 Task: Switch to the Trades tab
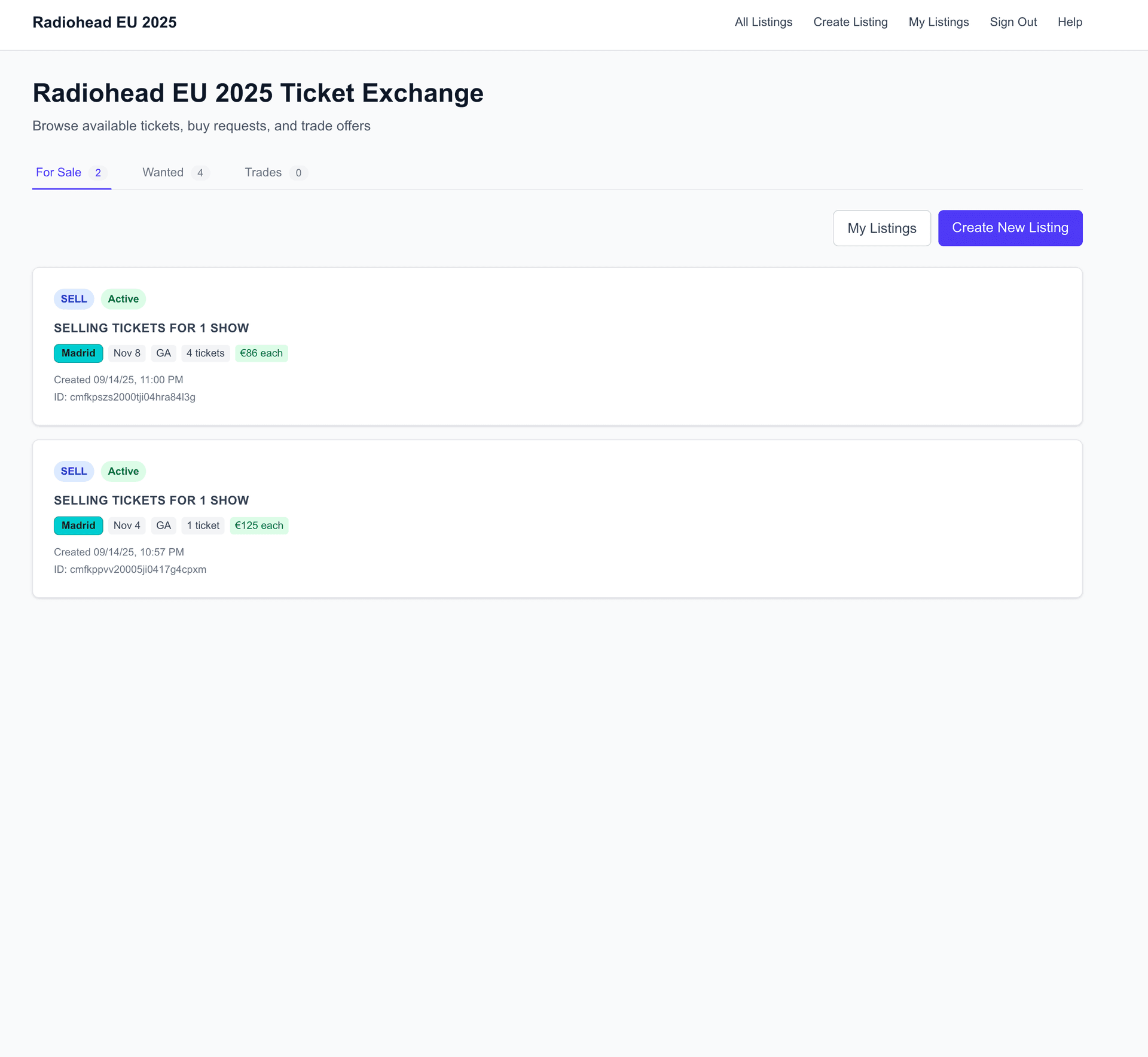coord(276,173)
